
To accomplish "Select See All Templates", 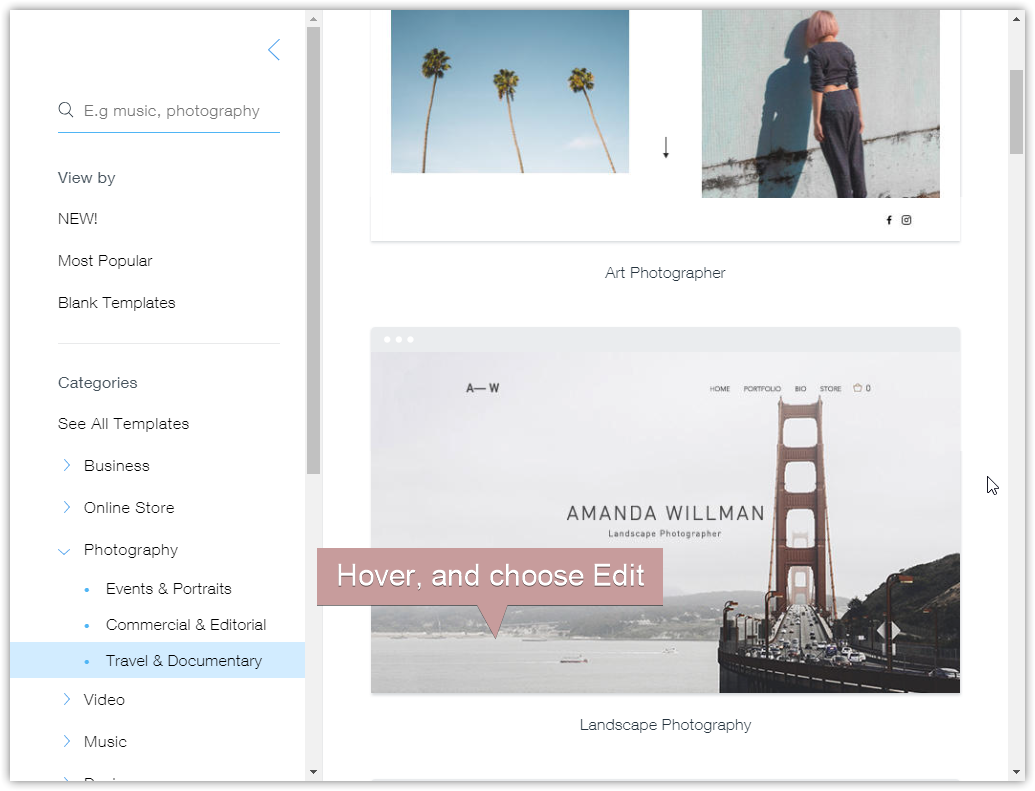I will pos(123,424).
